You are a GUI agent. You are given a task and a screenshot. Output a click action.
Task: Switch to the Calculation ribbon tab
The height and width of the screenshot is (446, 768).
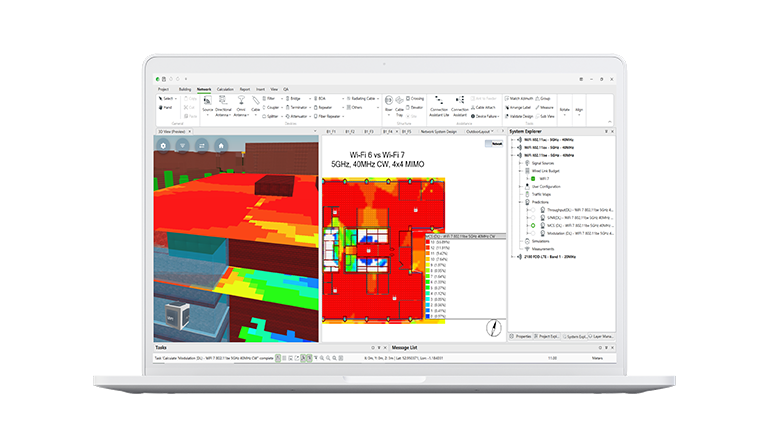click(x=225, y=90)
